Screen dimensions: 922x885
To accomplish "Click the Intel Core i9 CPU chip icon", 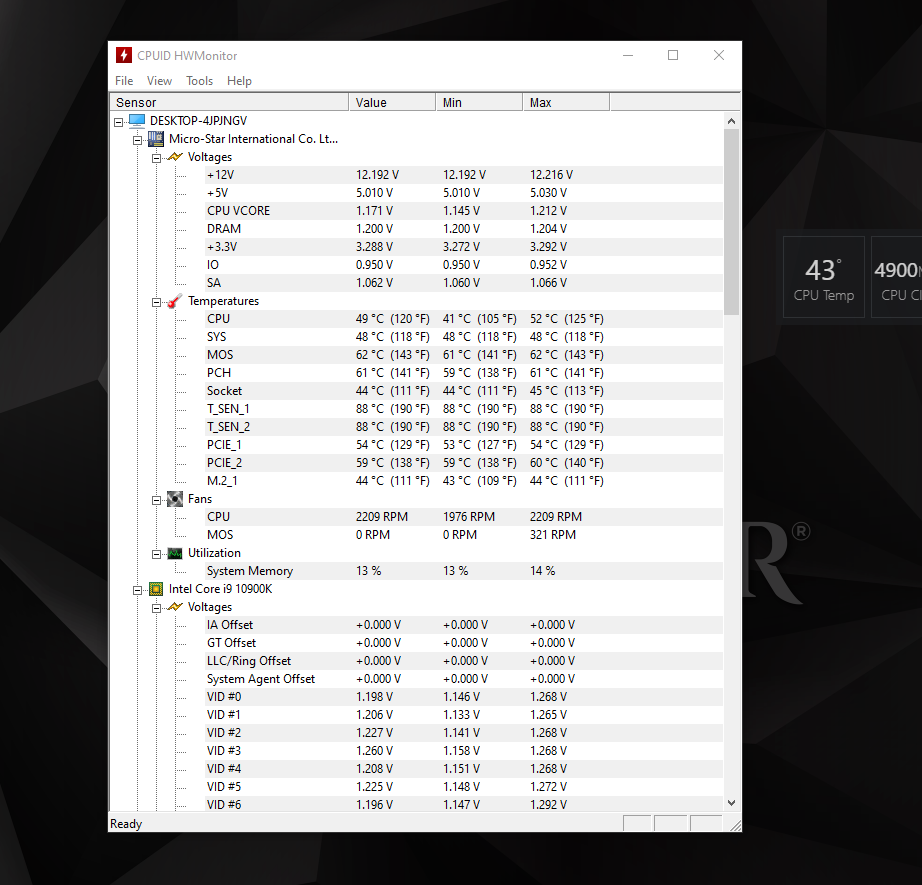I will tap(156, 589).
